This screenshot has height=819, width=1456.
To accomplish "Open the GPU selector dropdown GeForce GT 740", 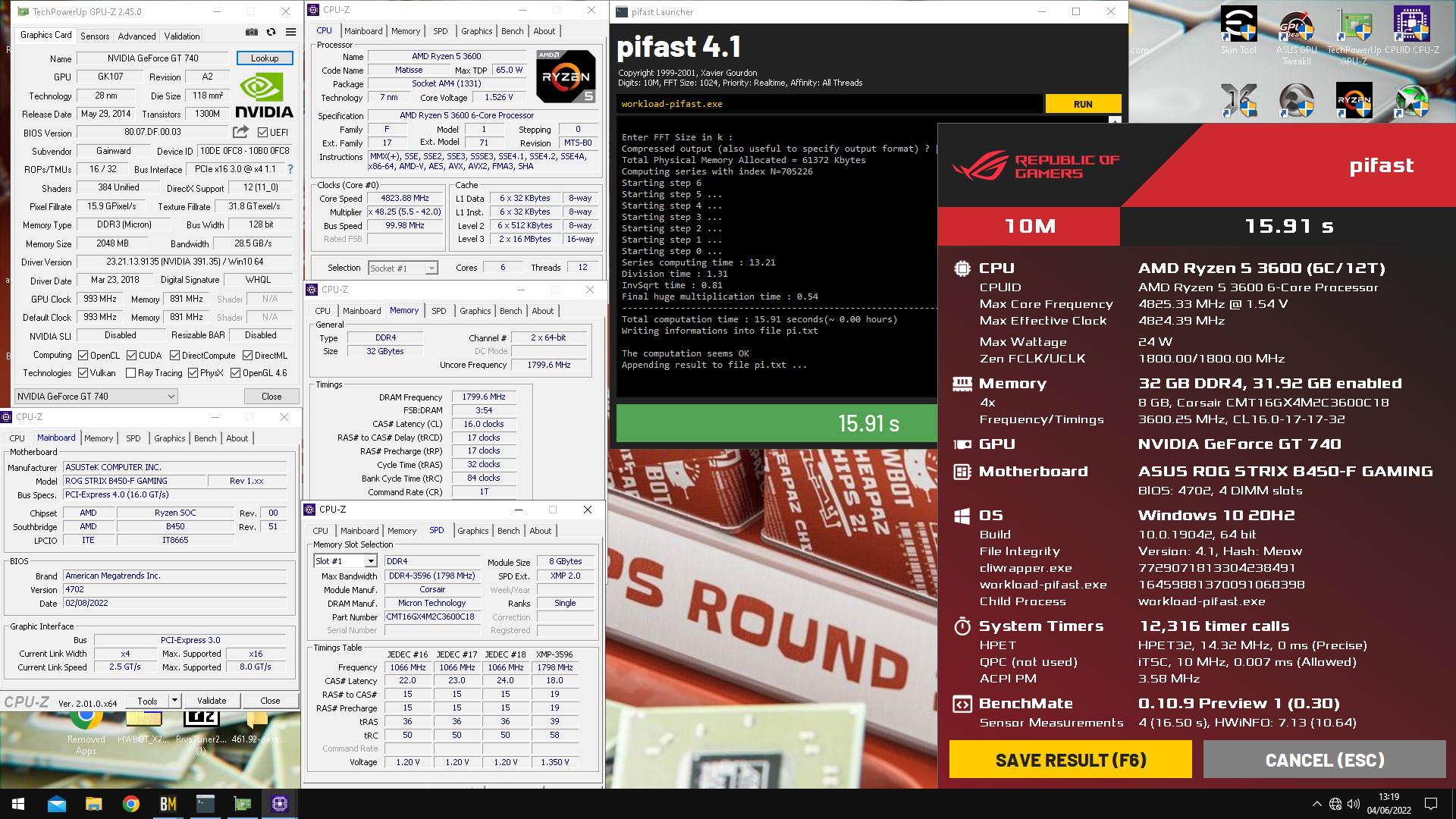I will coord(96,396).
